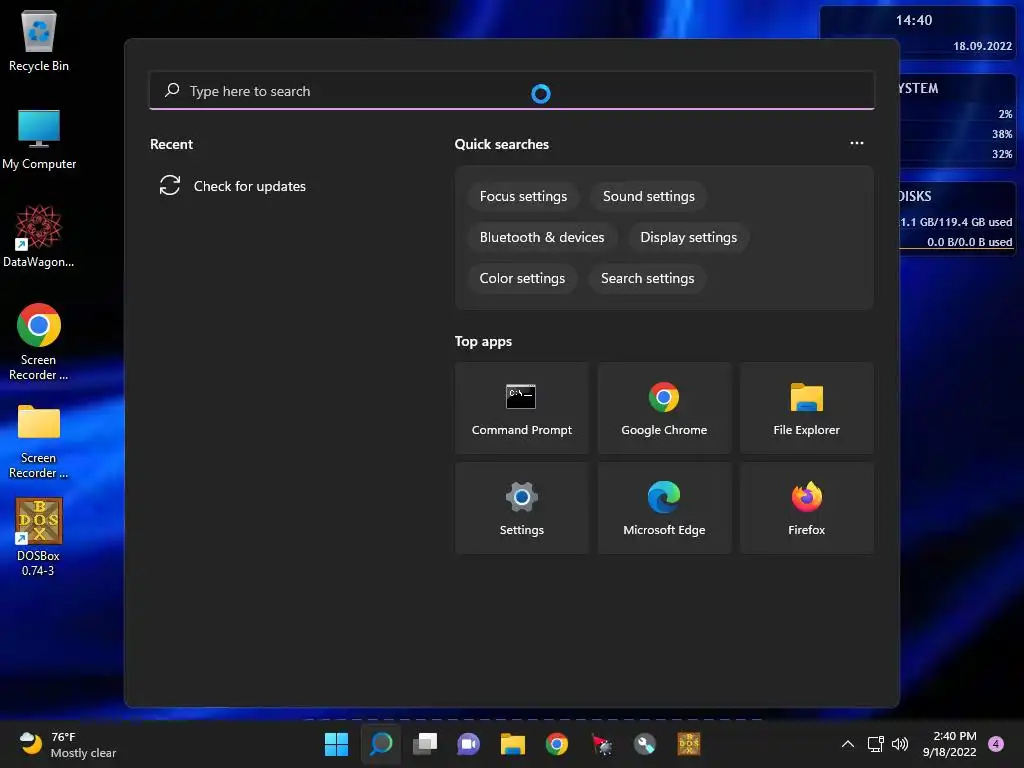Click the taskbar Search icon
The width and height of the screenshot is (1024, 768).
click(x=381, y=744)
